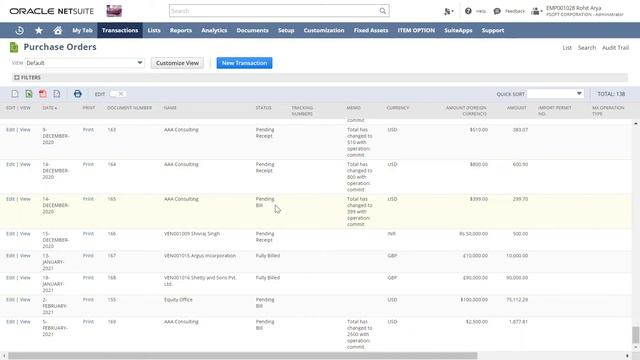
Task: Click Print for purchase order 165
Action: point(88,199)
